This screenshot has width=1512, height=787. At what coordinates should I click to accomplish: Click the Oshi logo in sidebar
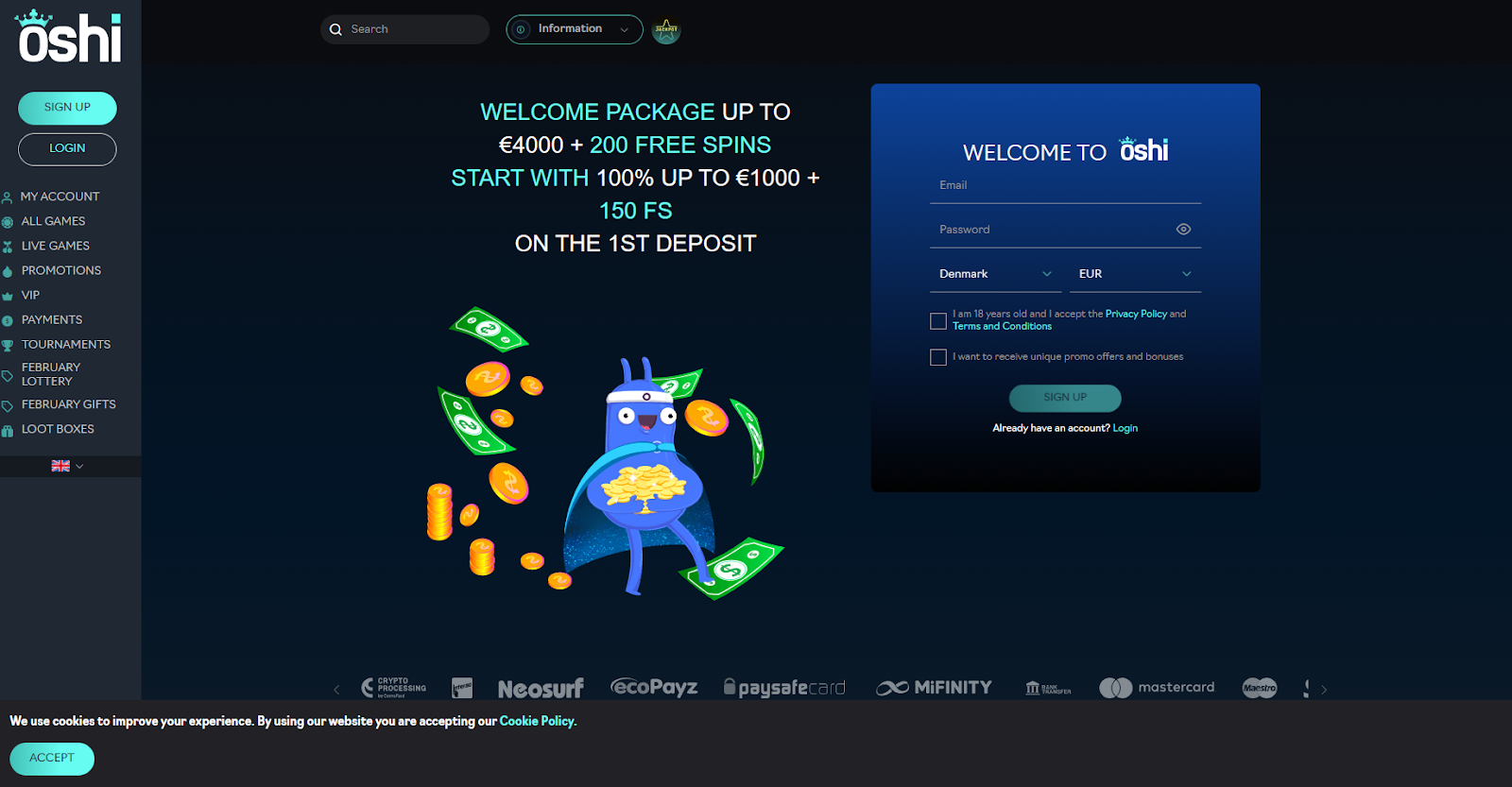click(x=70, y=37)
